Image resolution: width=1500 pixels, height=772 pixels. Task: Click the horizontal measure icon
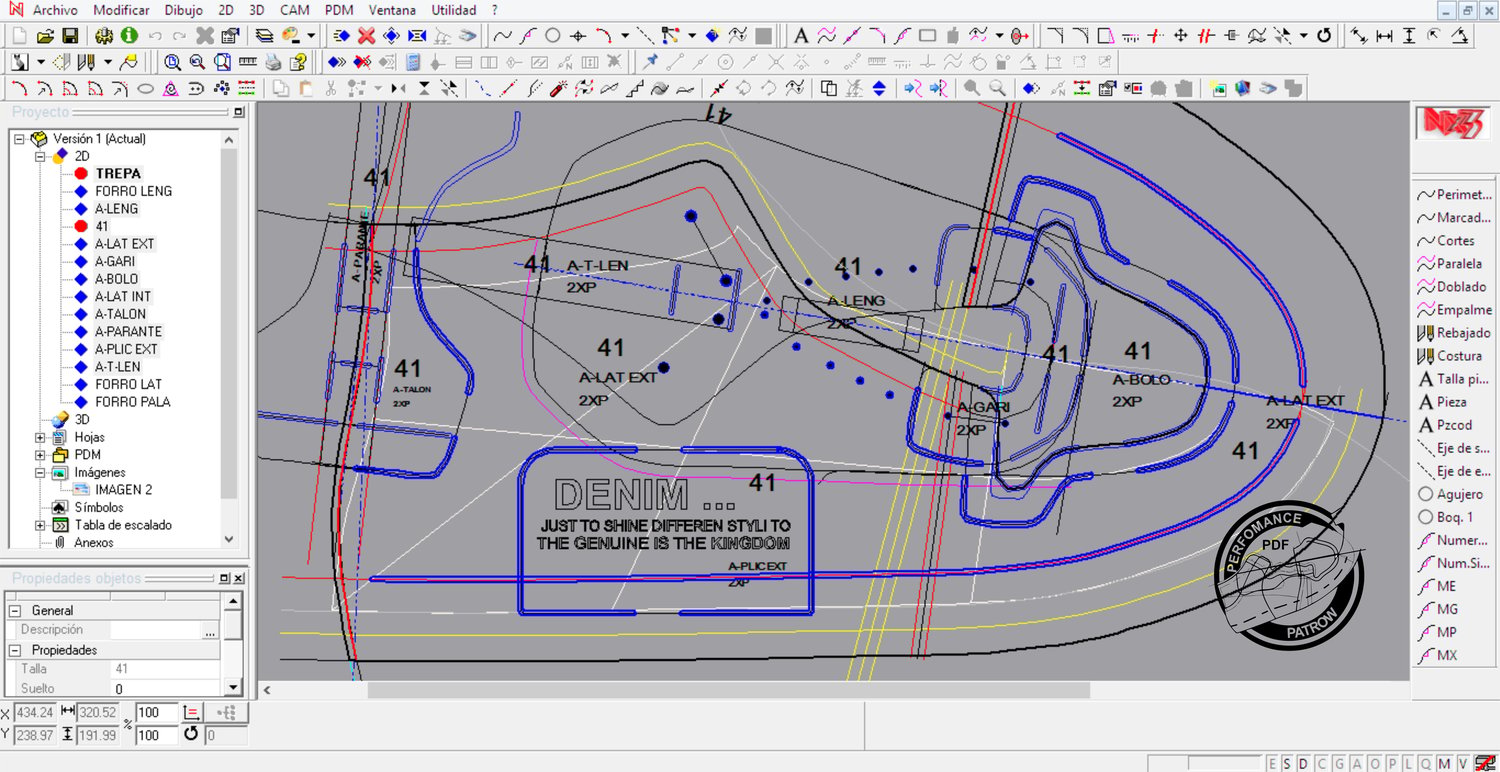(1384, 36)
